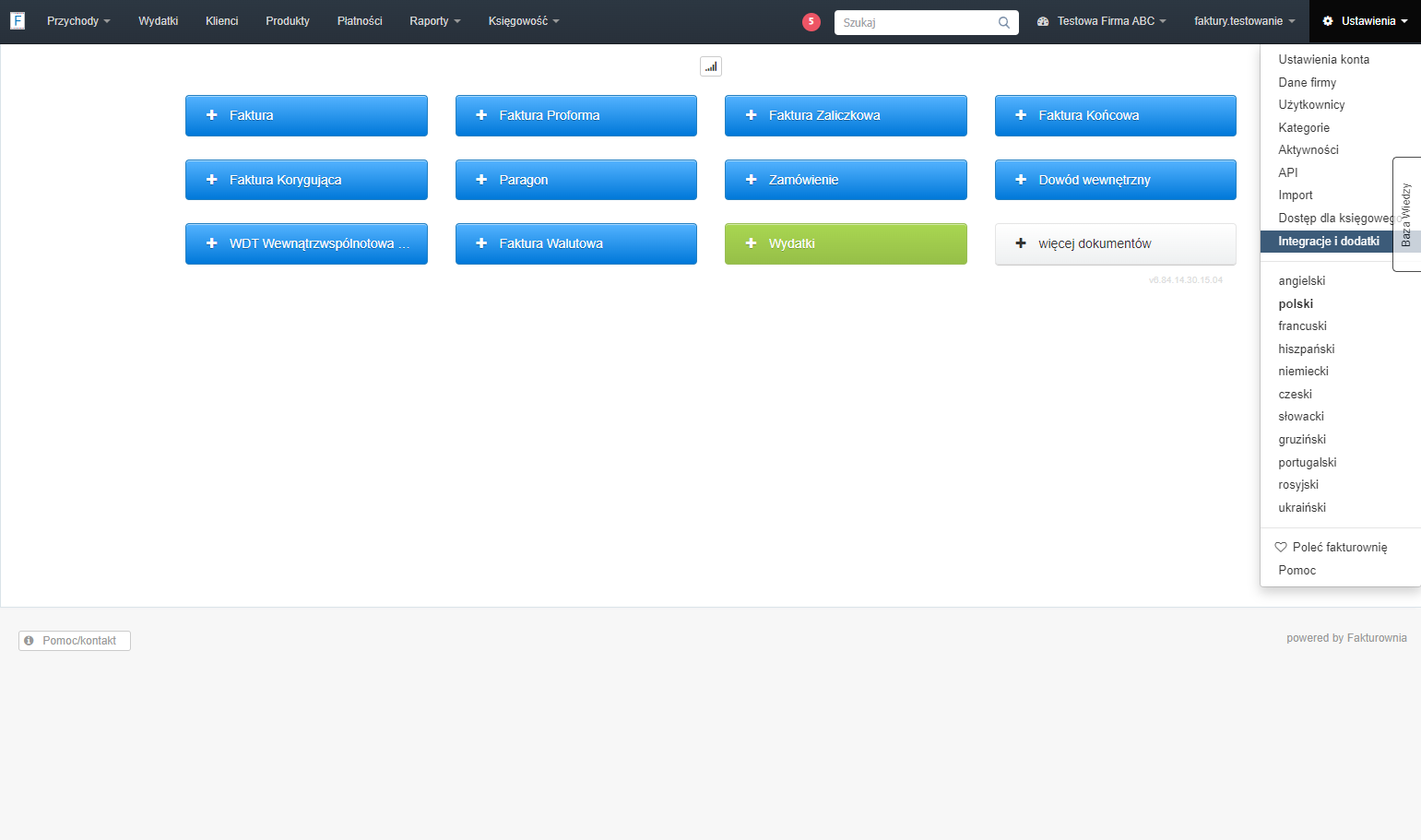Create a Dowód wewnętrzny document
The height and width of the screenshot is (840, 1421).
coord(1116,180)
